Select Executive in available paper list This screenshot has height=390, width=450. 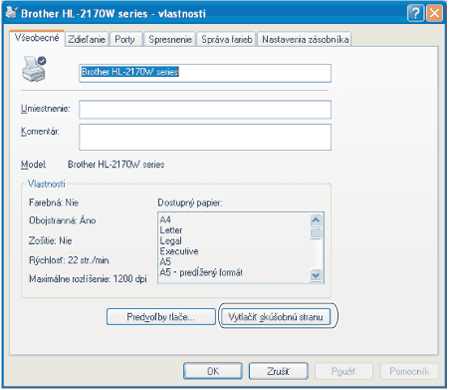click(x=179, y=251)
